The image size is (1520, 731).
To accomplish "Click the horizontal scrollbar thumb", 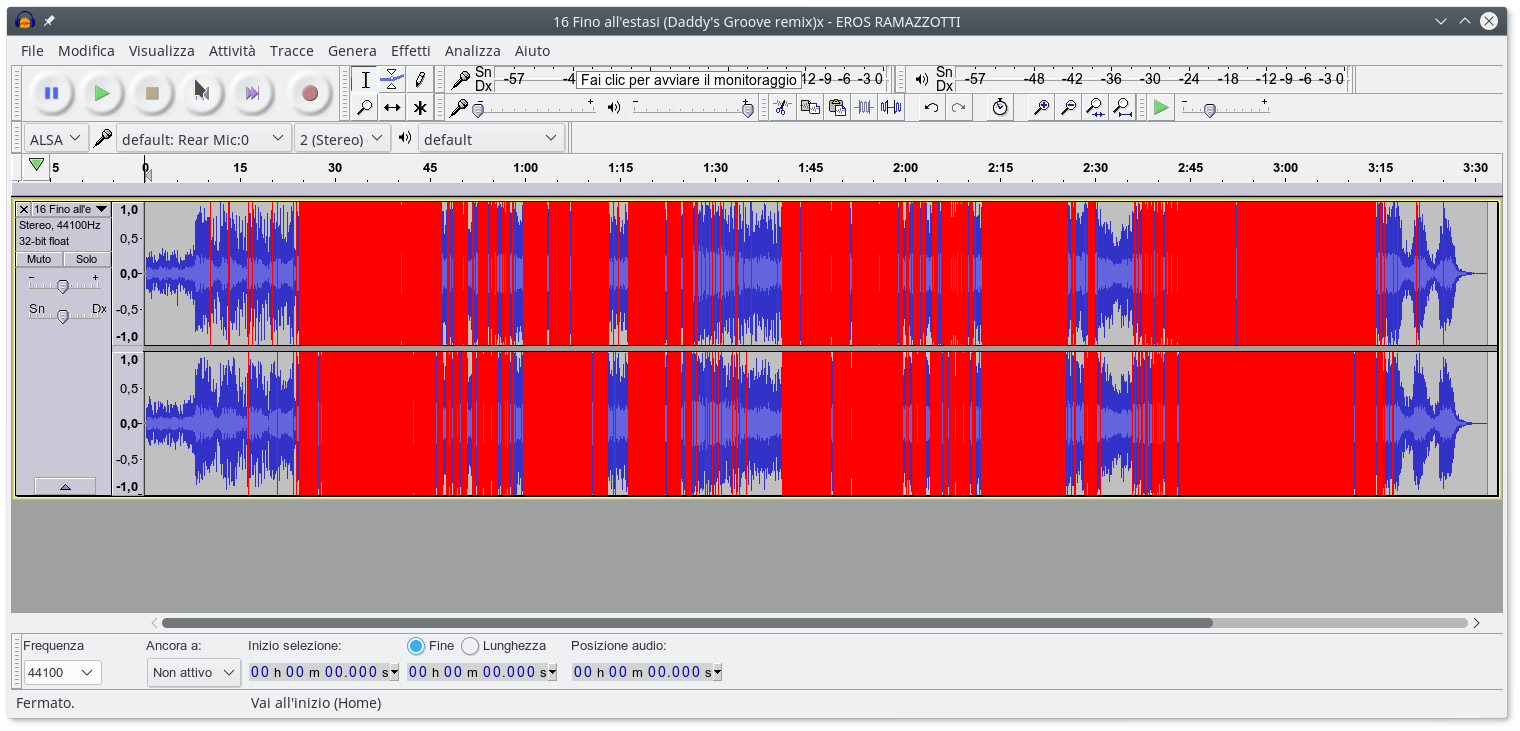I will point(687,623).
